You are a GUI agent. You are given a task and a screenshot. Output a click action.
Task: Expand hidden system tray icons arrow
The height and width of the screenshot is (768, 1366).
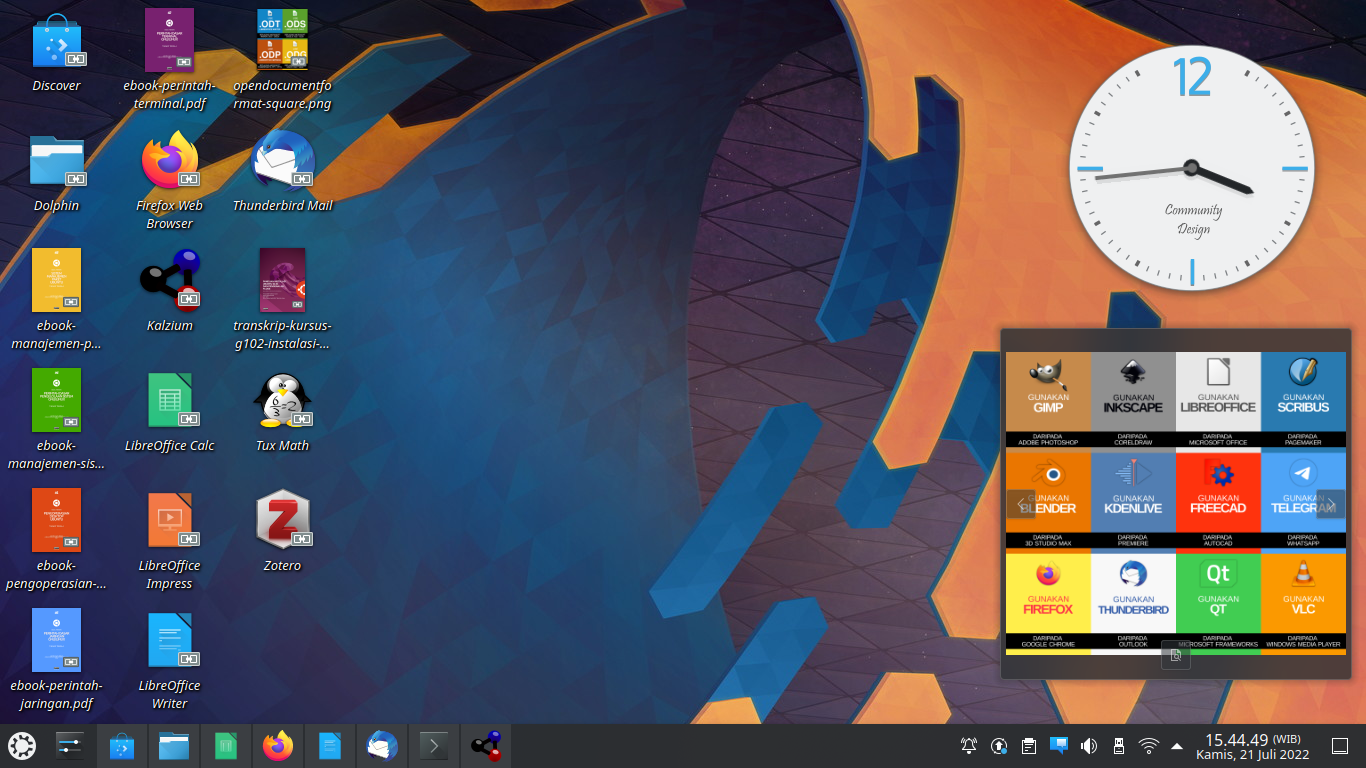point(1177,745)
